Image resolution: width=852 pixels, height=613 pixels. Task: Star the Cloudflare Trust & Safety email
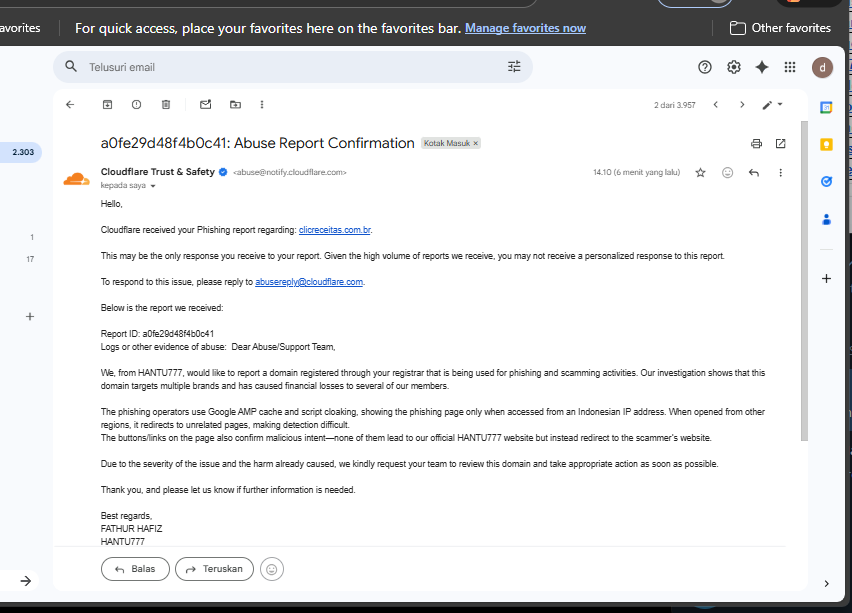click(700, 173)
